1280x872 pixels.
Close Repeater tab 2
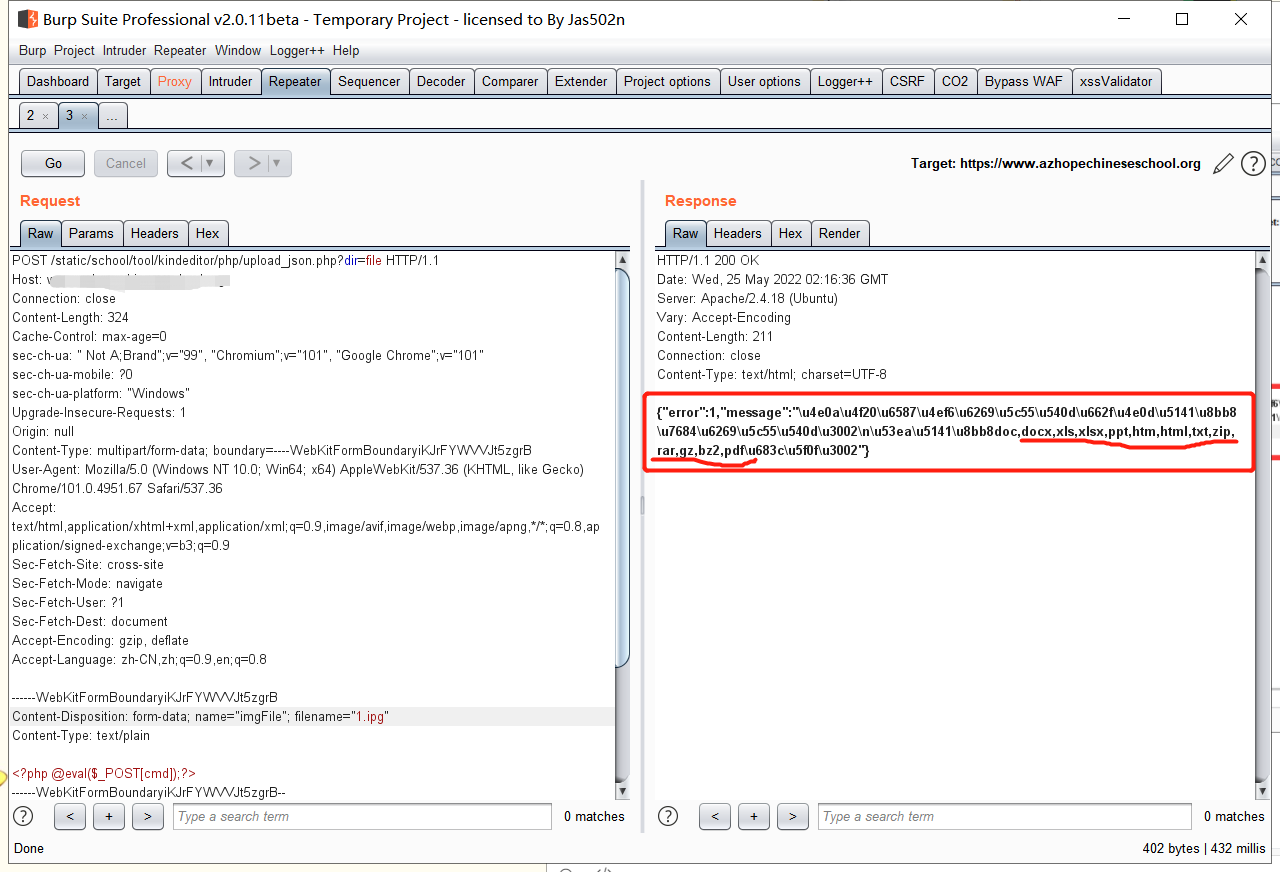tap(45, 116)
